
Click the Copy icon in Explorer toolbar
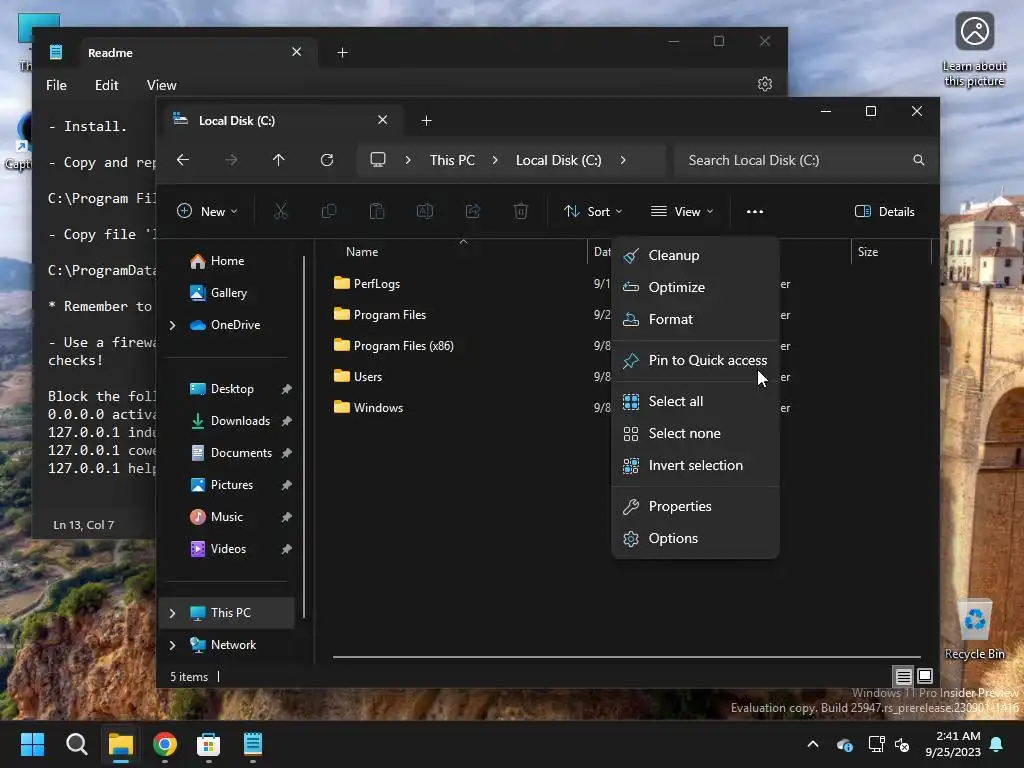pyautogui.click(x=329, y=212)
